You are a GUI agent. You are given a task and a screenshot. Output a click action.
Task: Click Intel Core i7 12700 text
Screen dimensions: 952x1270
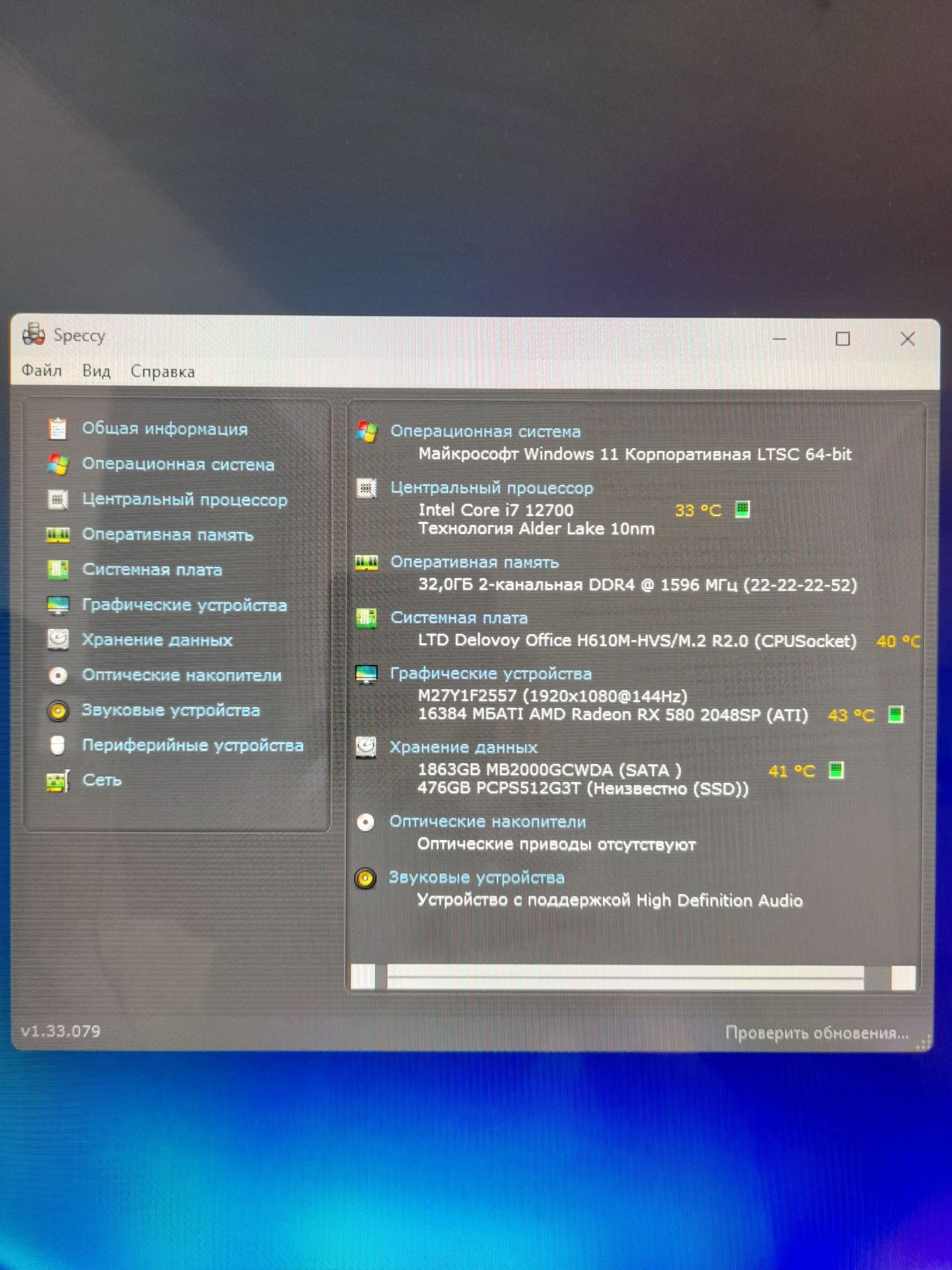[x=496, y=510]
